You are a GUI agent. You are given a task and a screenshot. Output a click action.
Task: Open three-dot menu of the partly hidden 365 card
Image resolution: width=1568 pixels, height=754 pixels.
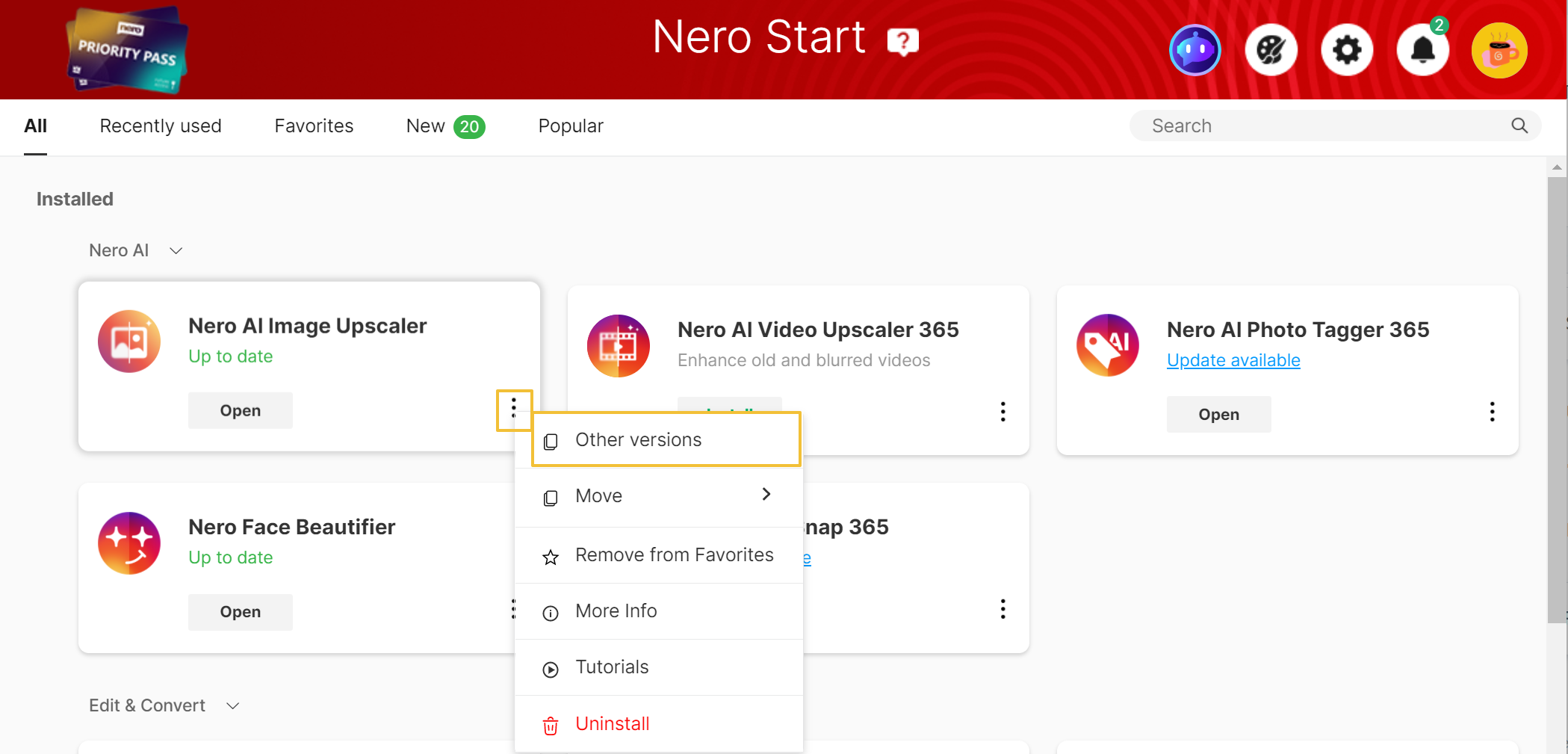pos(1003,609)
